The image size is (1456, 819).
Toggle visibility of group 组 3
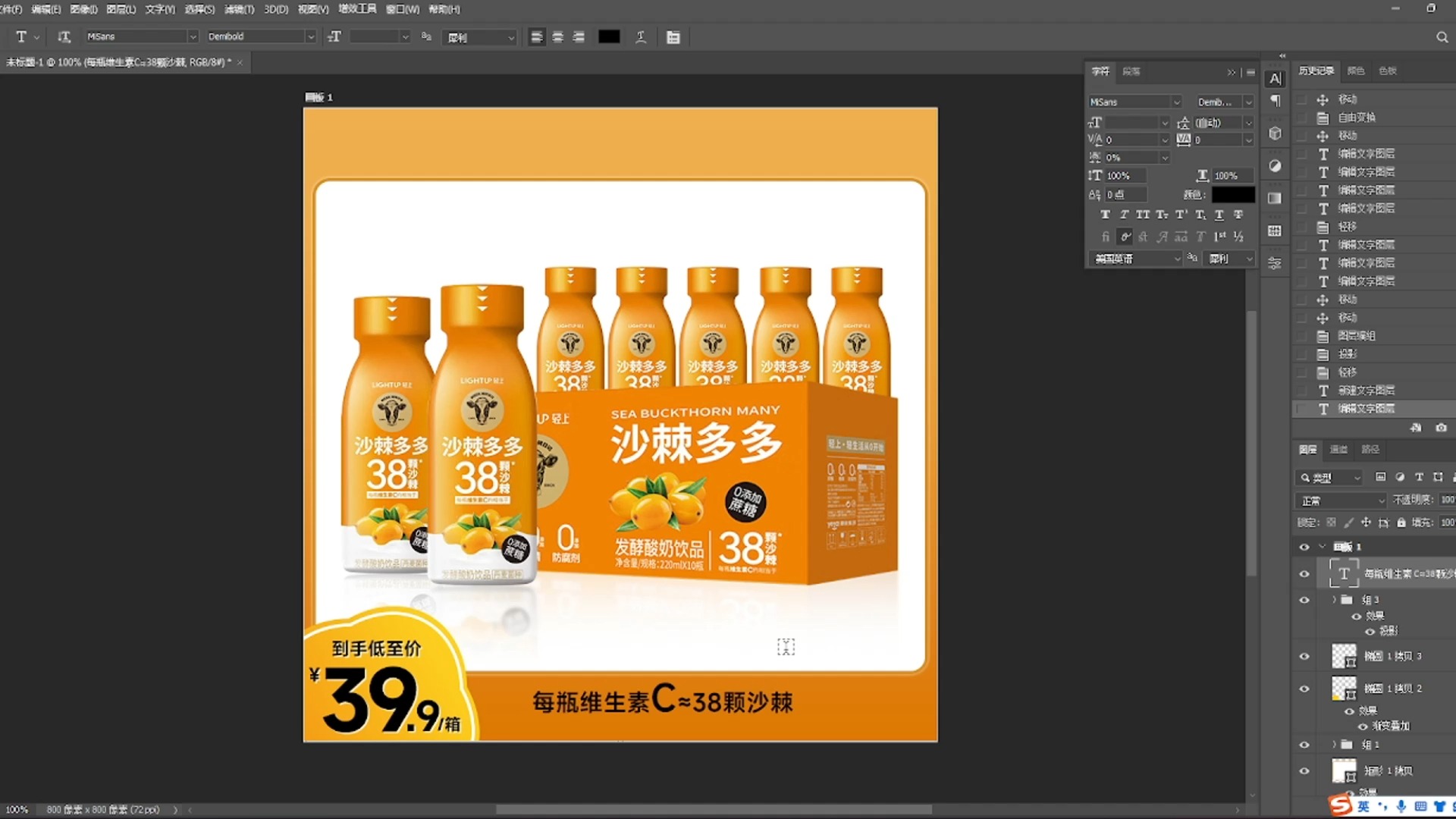[x=1304, y=600]
